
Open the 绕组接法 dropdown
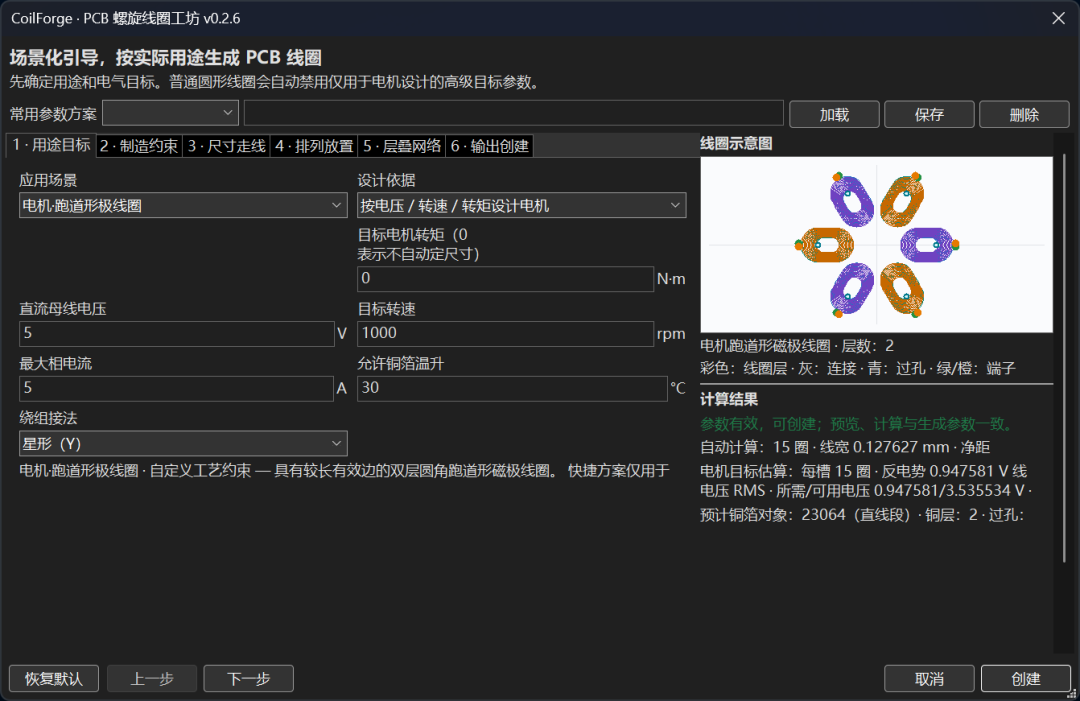183,443
